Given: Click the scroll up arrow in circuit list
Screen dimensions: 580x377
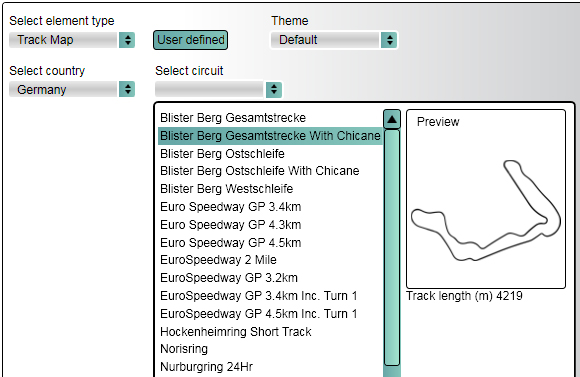Looking at the screenshot, I should pos(392,119).
